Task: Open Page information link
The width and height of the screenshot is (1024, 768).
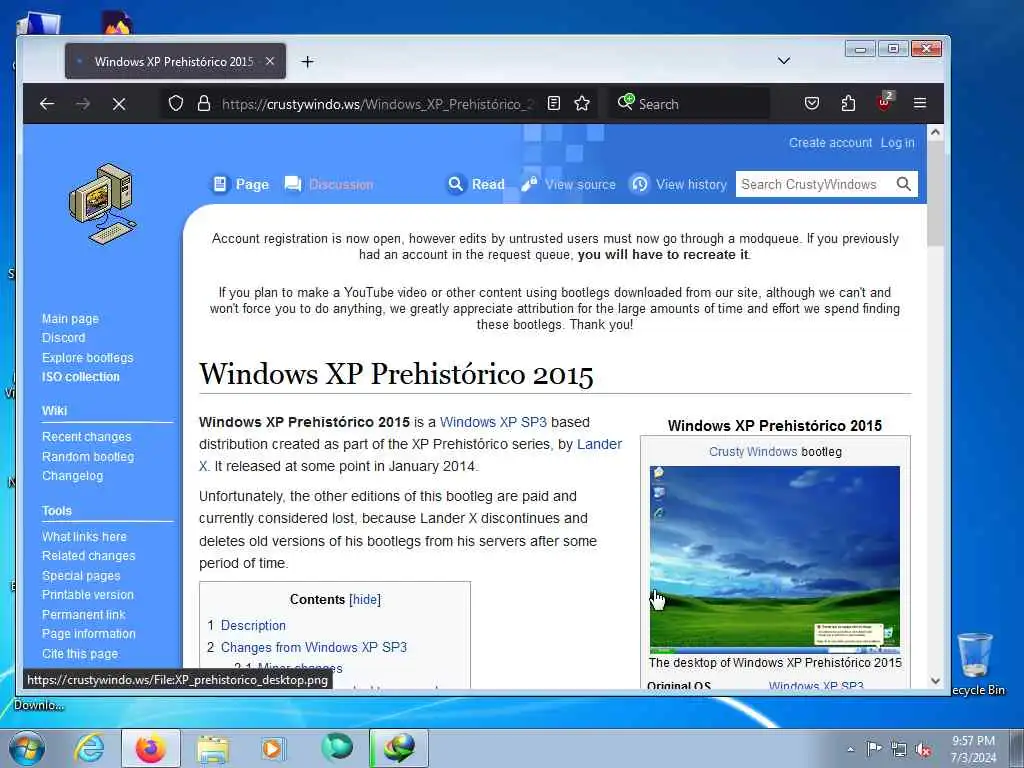Action: point(89,633)
